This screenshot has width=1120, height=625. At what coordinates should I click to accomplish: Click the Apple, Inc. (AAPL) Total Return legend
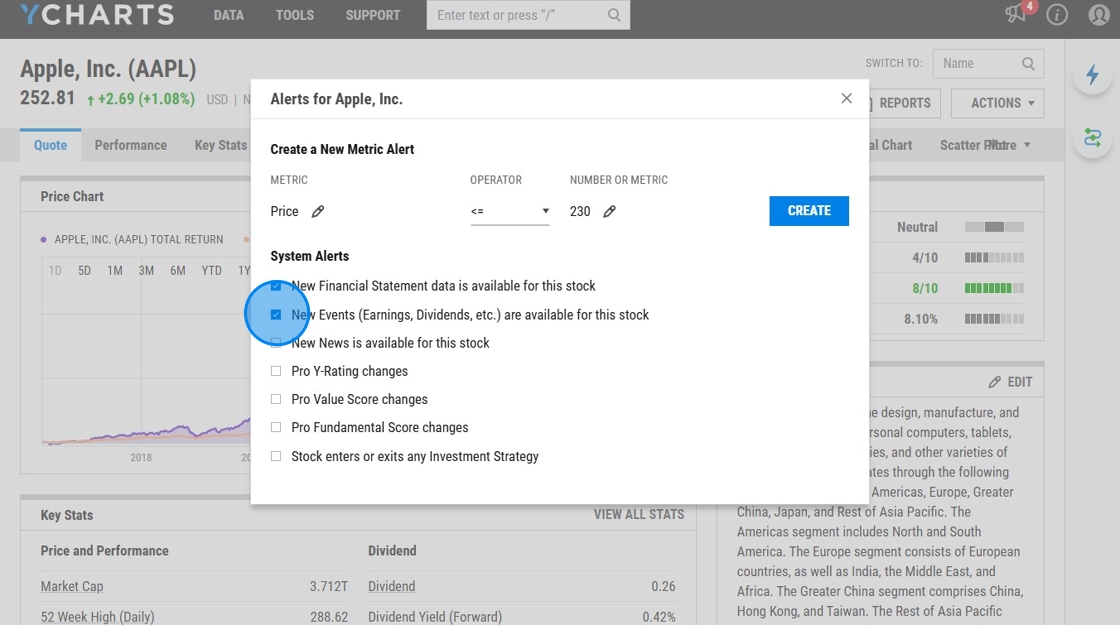[x=132, y=239]
